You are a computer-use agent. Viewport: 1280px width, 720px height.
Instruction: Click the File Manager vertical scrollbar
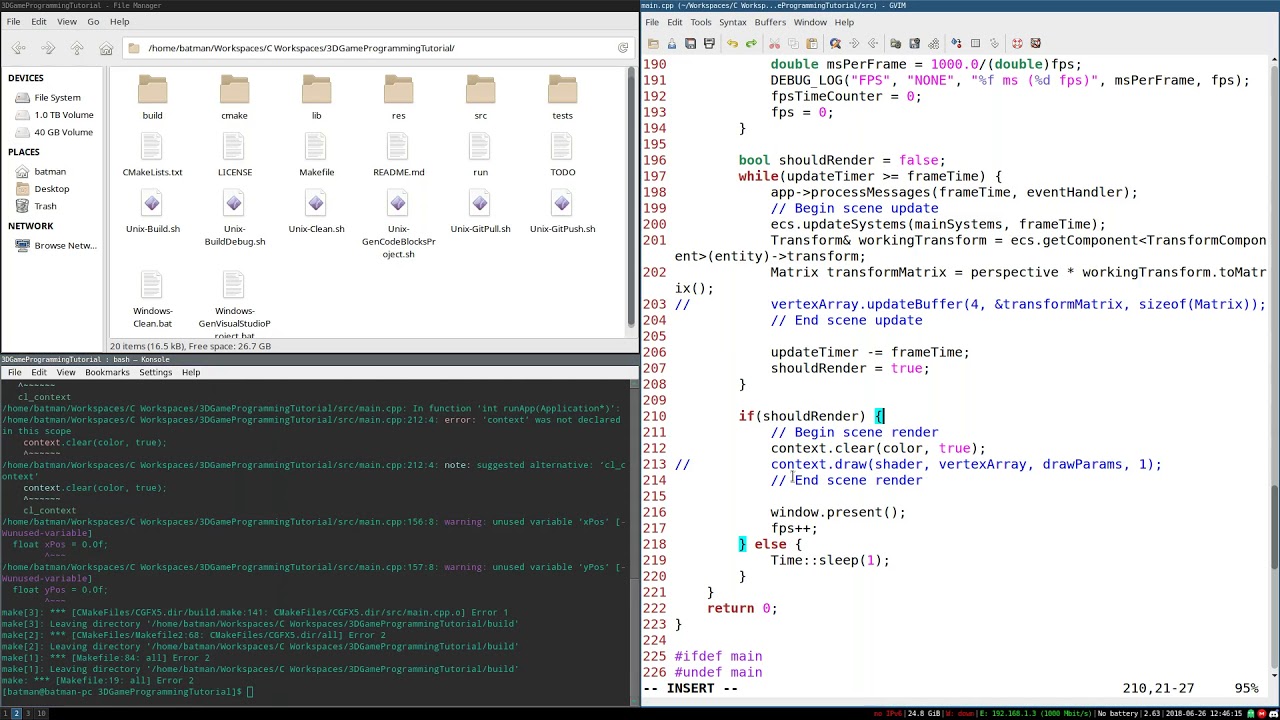tap(631, 200)
